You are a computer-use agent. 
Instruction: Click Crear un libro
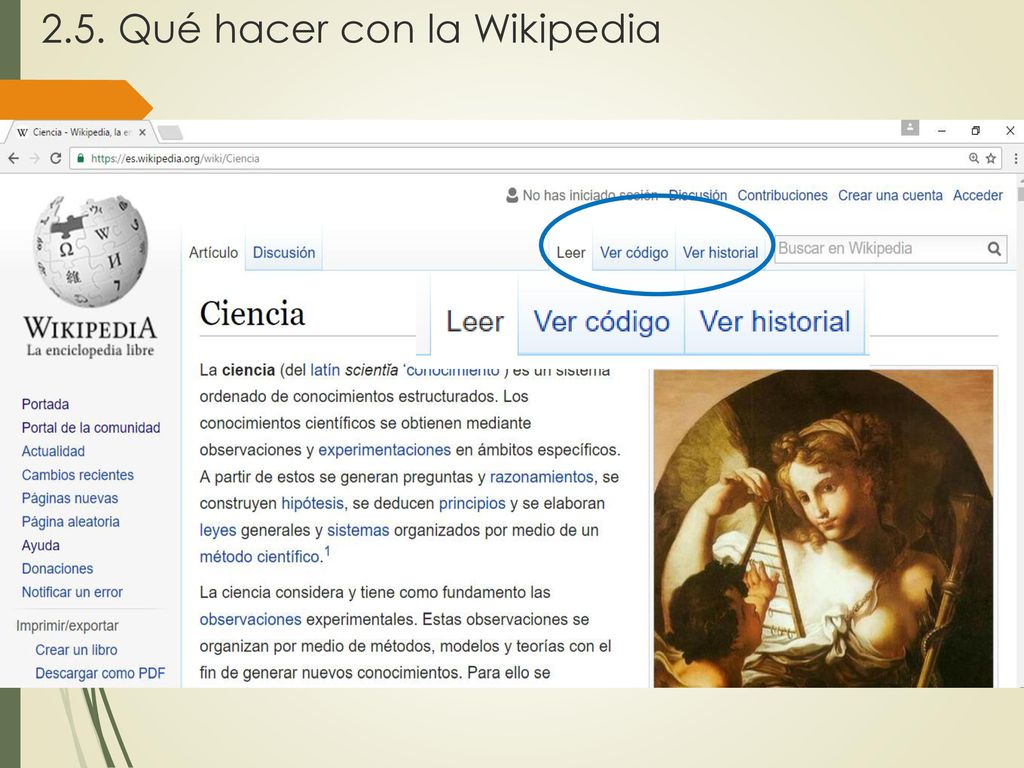(x=76, y=650)
